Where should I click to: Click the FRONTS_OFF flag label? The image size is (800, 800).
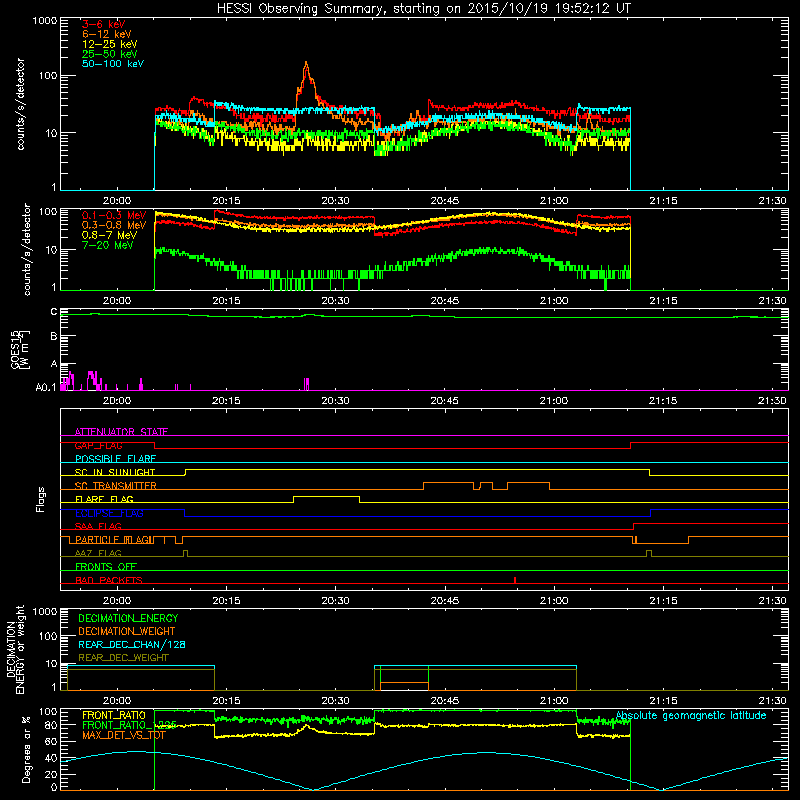106,566
